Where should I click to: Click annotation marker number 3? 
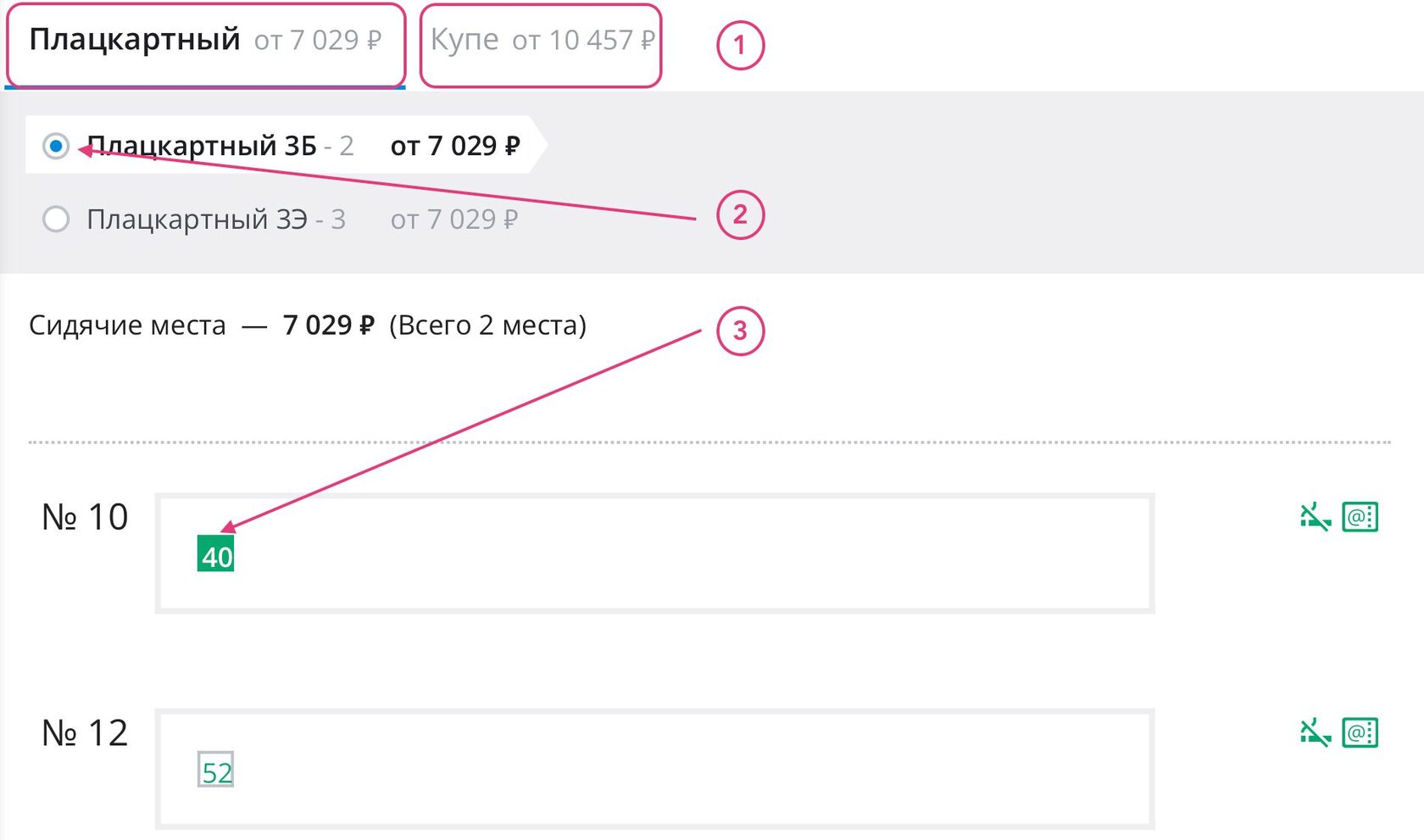point(740,331)
